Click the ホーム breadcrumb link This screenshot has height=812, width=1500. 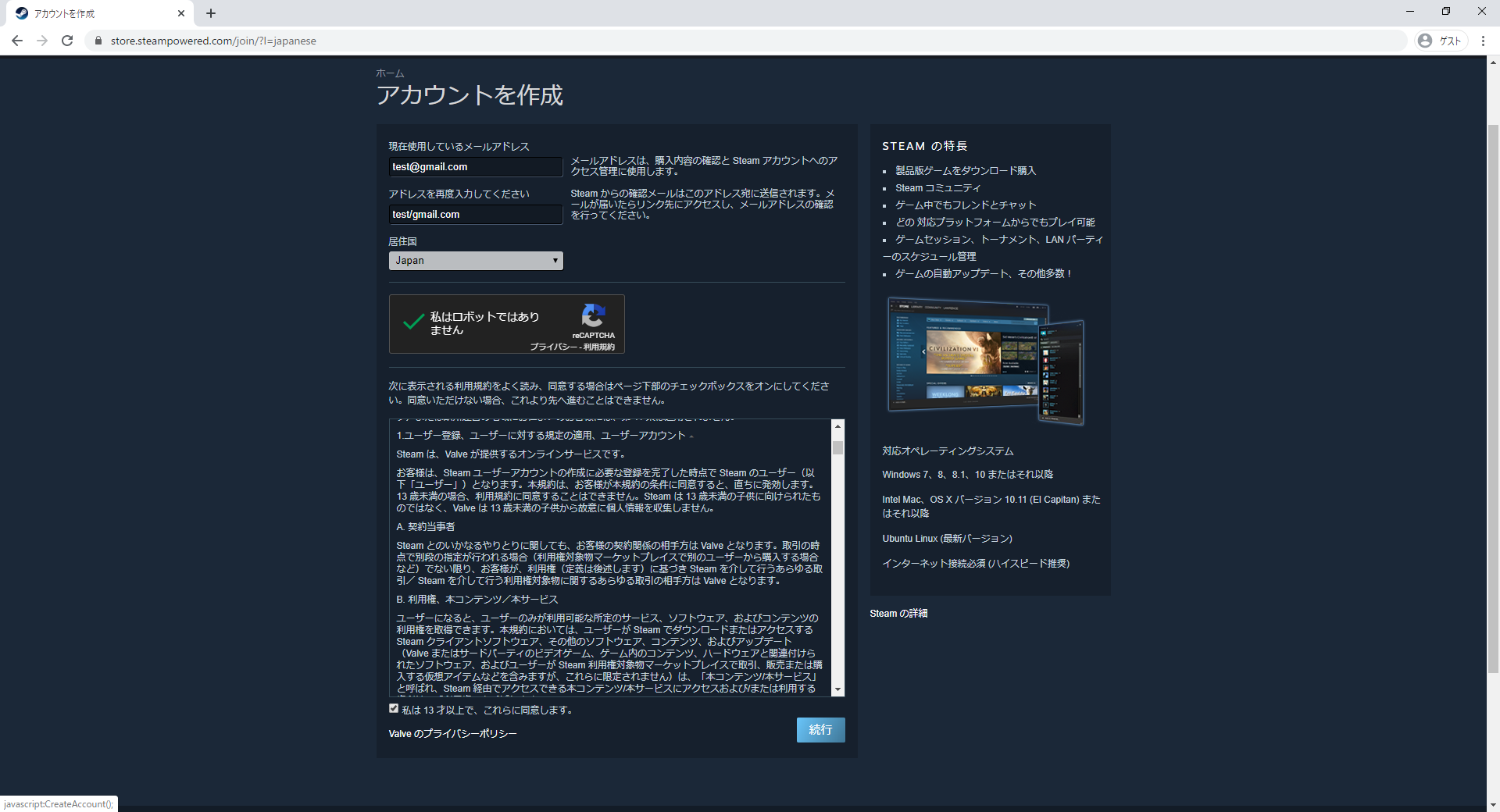pyautogui.click(x=390, y=73)
